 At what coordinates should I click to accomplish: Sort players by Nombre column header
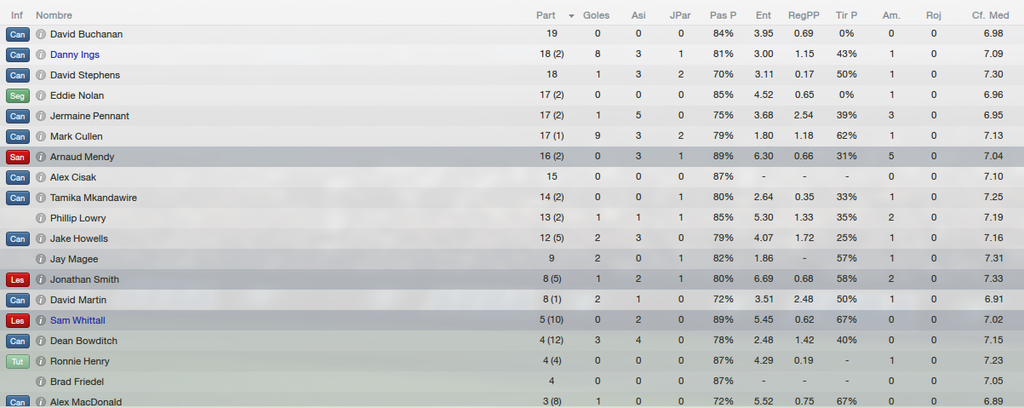[54, 15]
